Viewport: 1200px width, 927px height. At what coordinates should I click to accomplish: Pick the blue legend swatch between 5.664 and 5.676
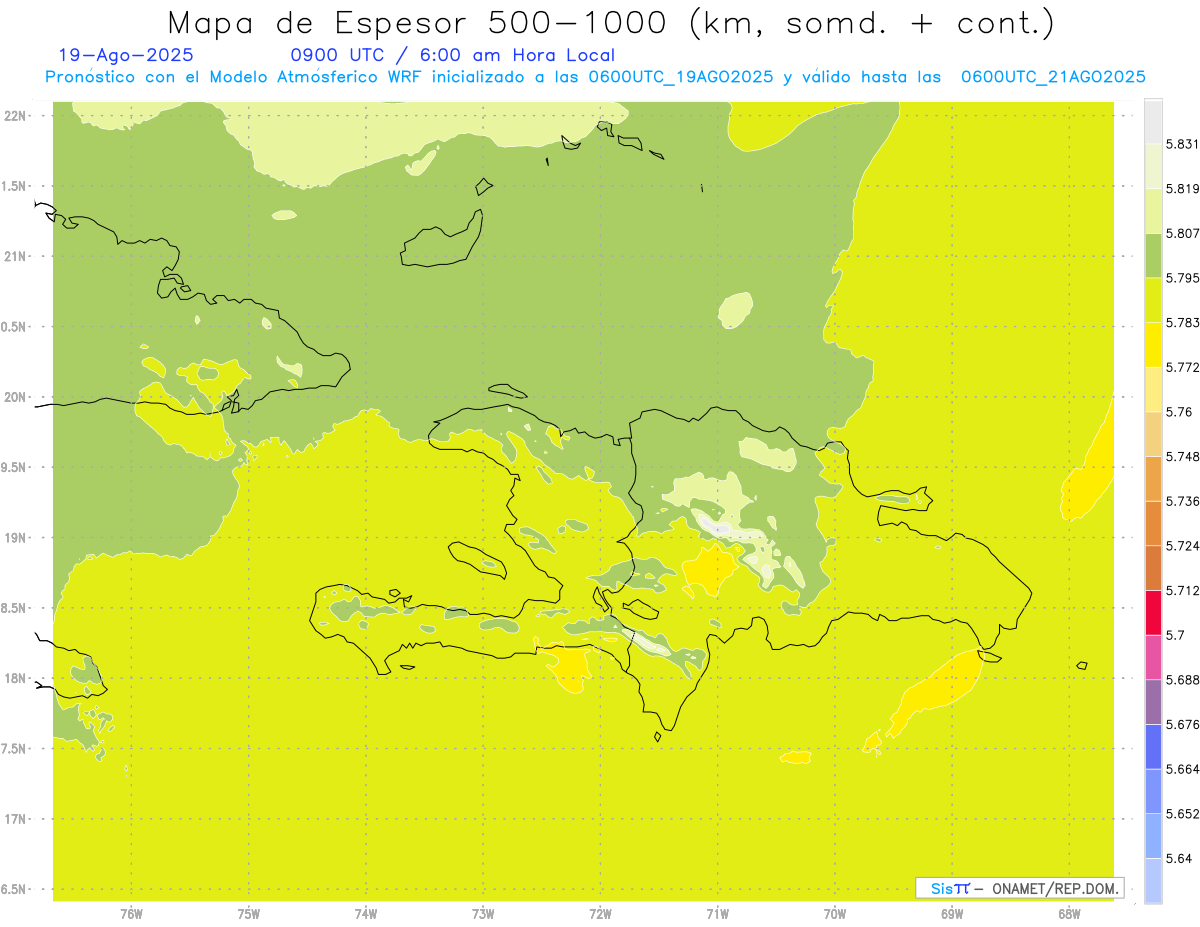coord(1153,747)
